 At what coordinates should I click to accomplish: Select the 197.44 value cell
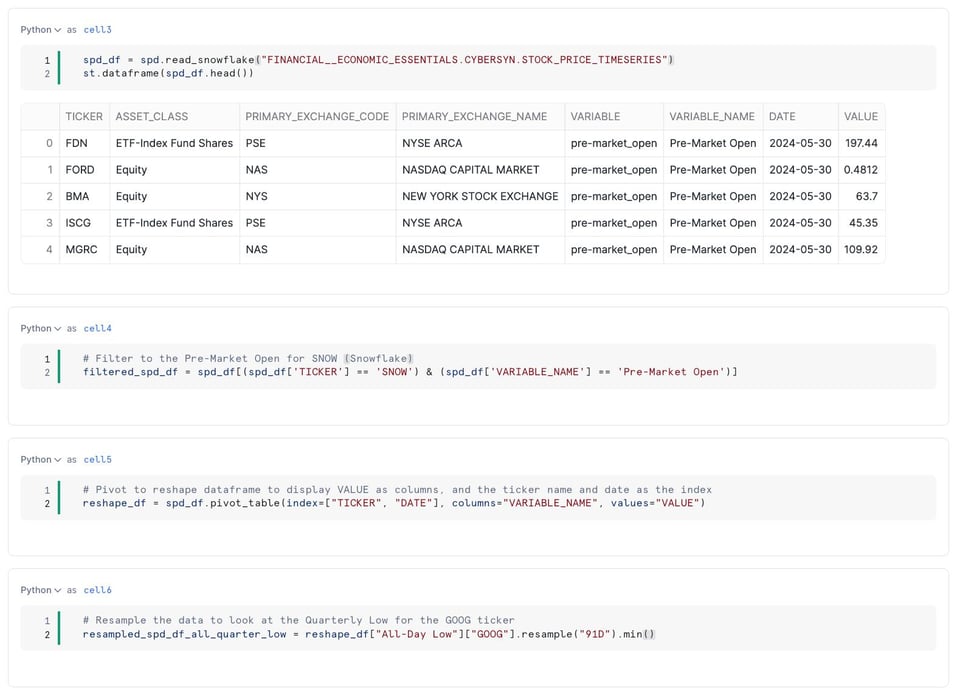coord(861,143)
